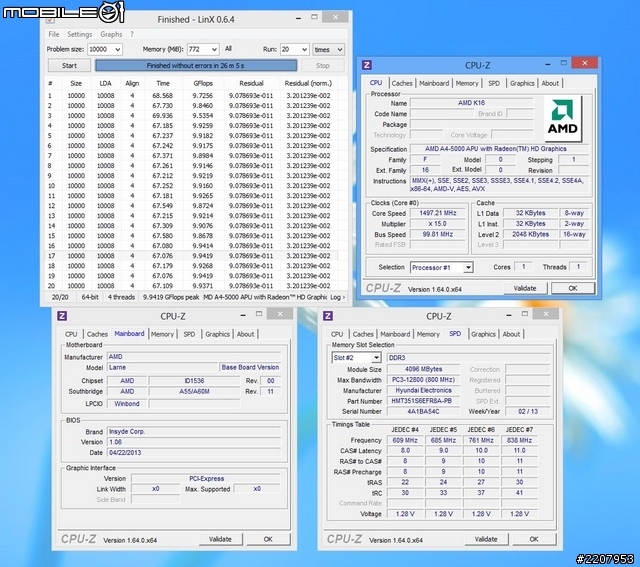Screen dimensions: 640x567
Task: Select the Caches tab in the SPD CPU-Z window
Action: 363,334
